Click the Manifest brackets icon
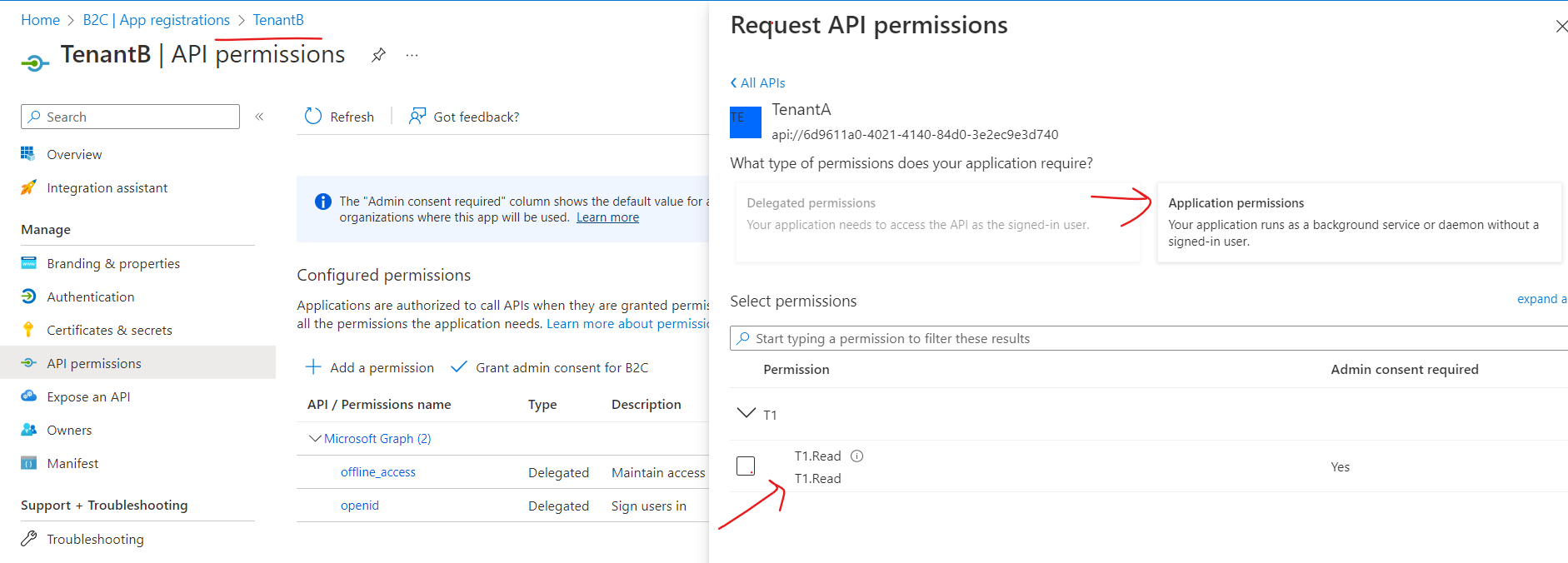This screenshot has width=1568, height=563. (28, 463)
